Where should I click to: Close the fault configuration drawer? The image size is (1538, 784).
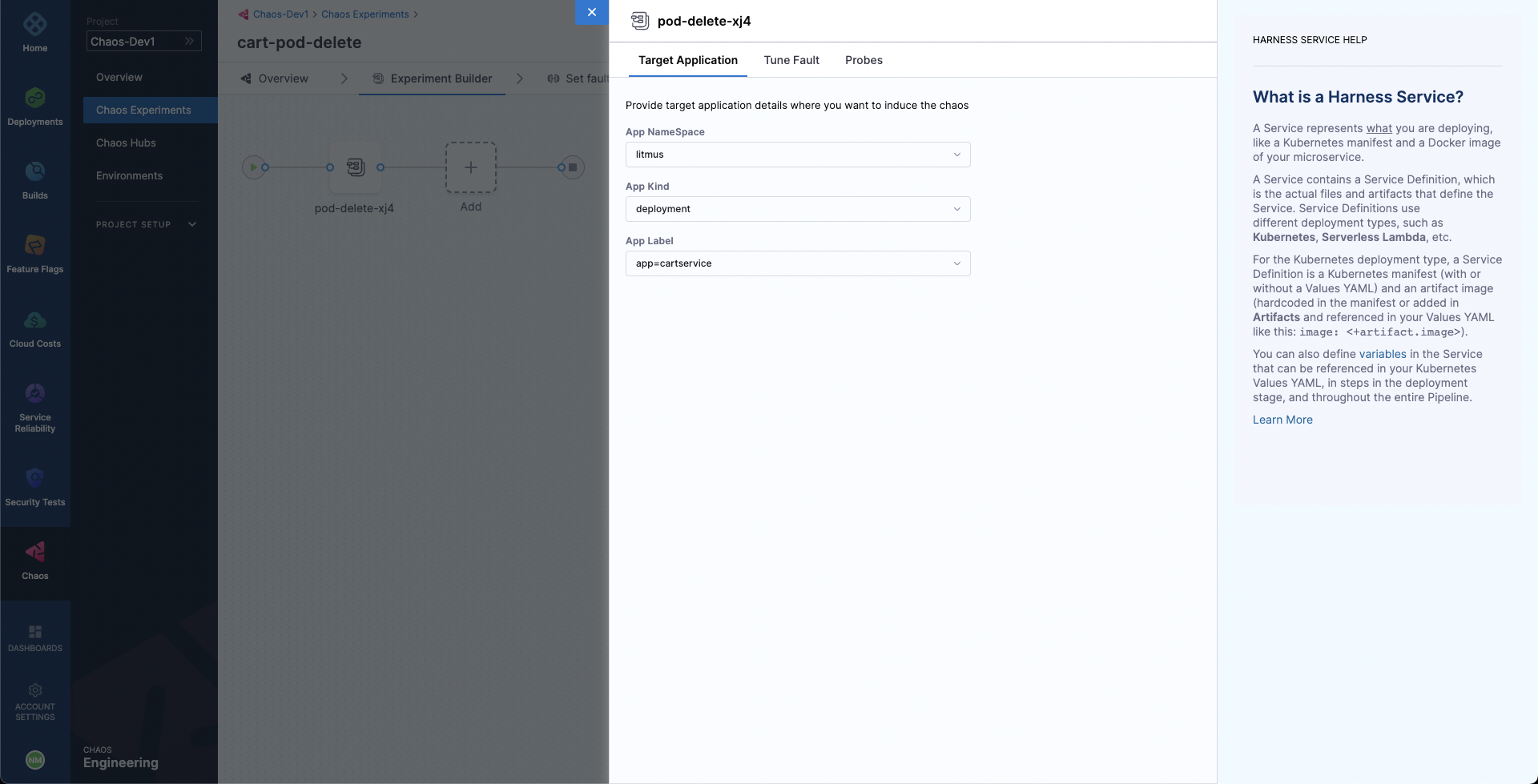[592, 12]
